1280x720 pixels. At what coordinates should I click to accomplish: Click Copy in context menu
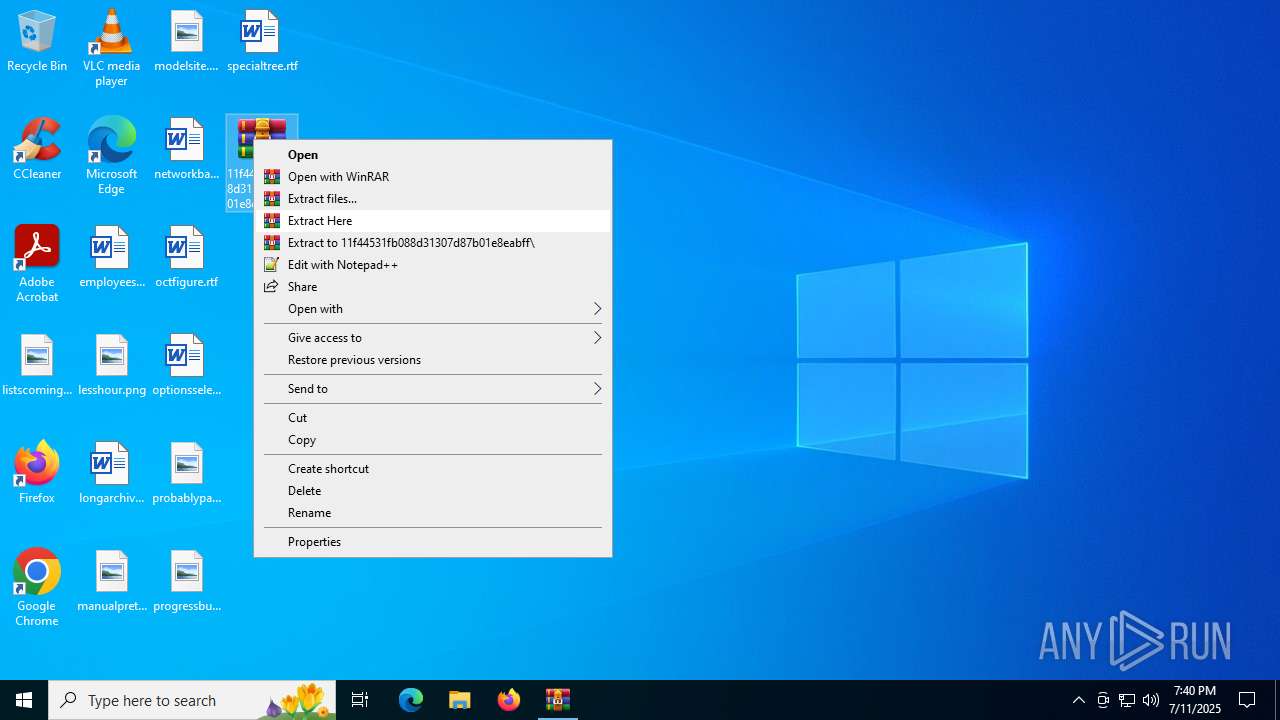click(x=432, y=440)
